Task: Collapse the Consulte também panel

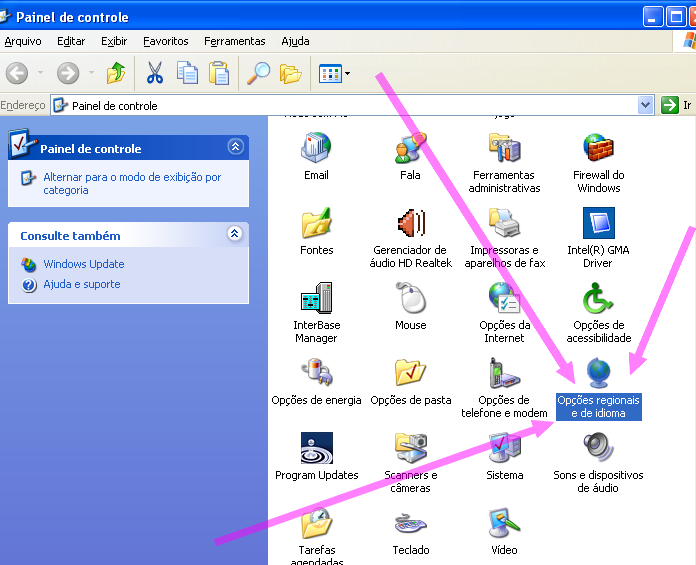Action: click(x=235, y=233)
